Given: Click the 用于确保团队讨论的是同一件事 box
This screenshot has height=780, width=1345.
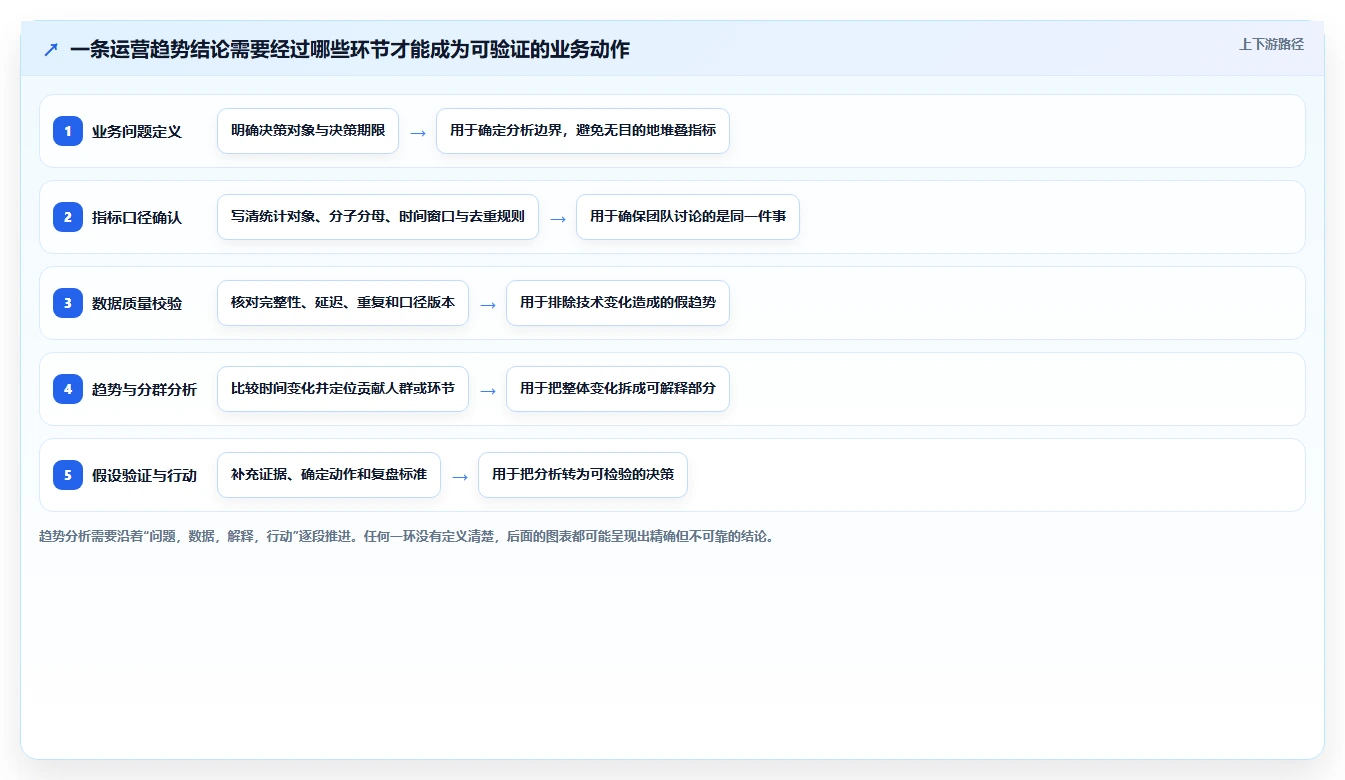Looking at the screenshot, I should [x=688, y=217].
